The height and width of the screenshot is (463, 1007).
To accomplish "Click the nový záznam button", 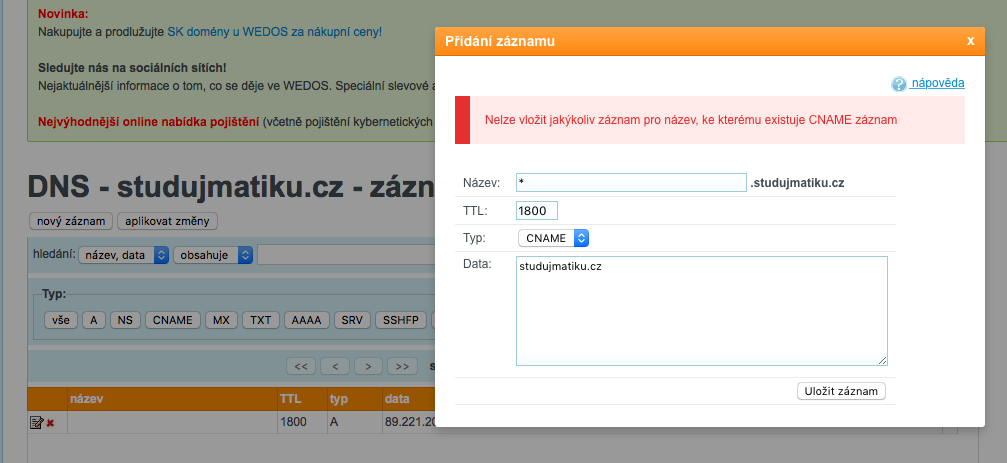I will (71, 221).
